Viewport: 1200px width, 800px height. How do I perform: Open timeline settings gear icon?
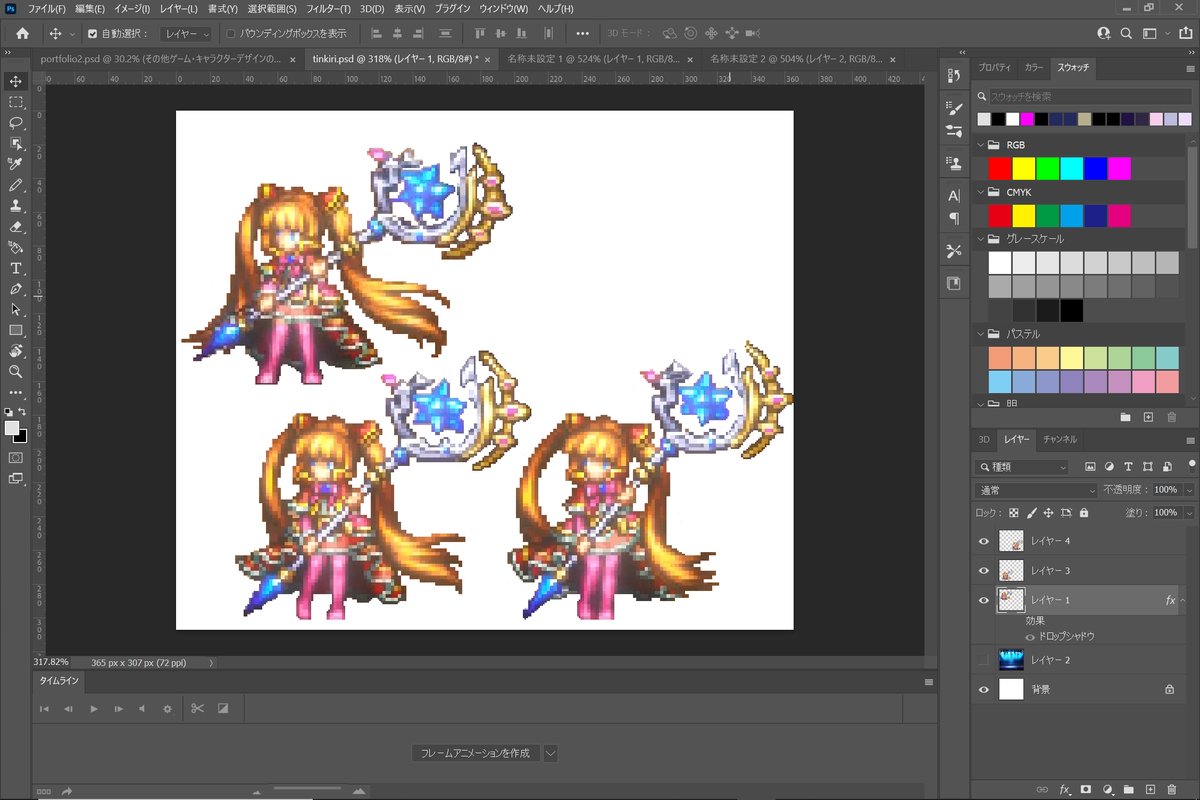pyautogui.click(x=167, y=708)
